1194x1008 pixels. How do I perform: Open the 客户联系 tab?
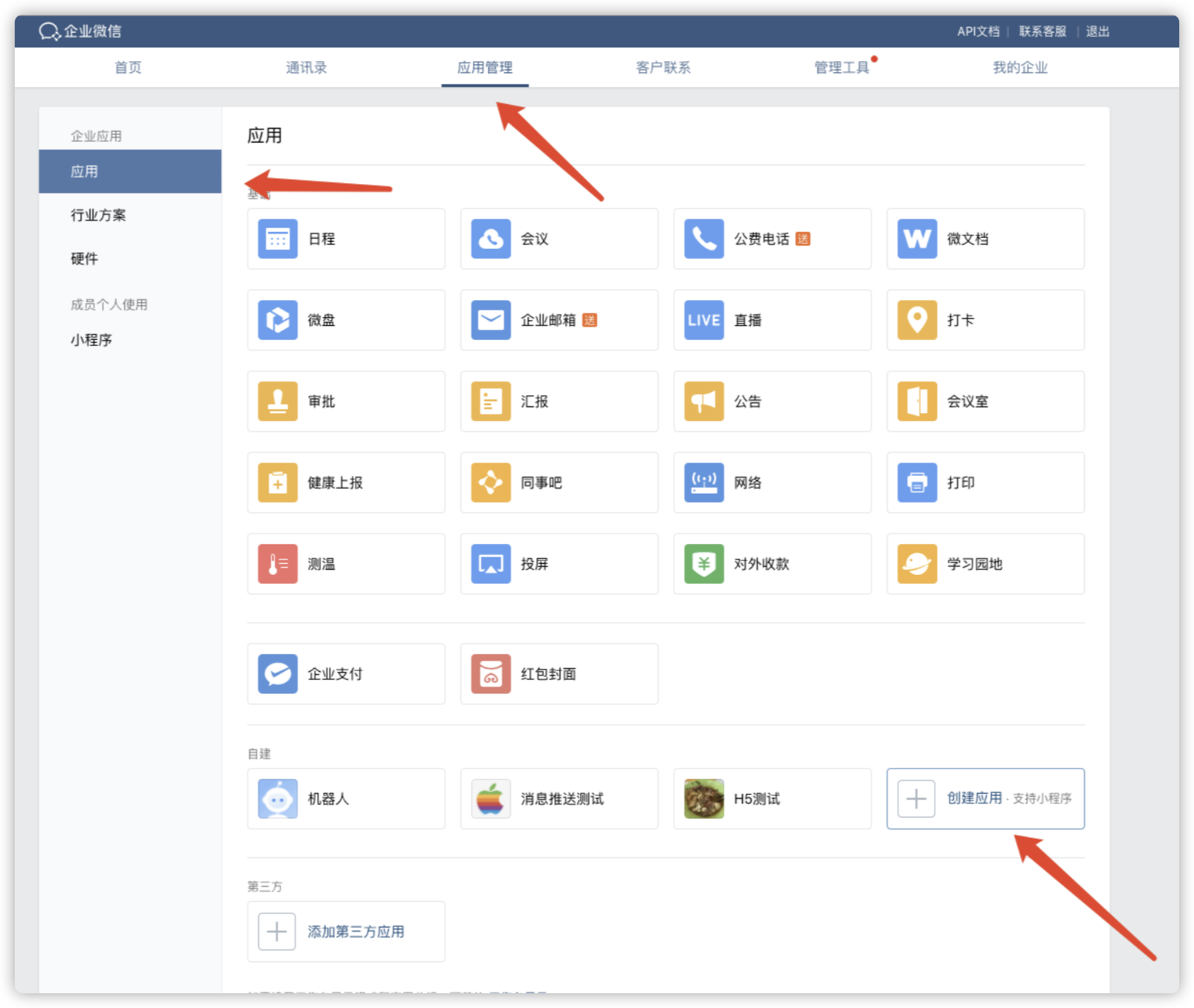pos(663,67)
